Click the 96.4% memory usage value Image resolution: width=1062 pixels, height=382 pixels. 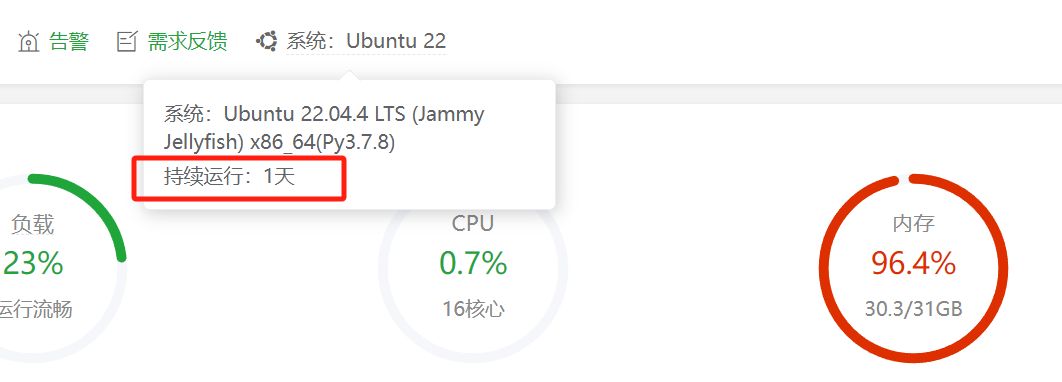click(913, 263)
